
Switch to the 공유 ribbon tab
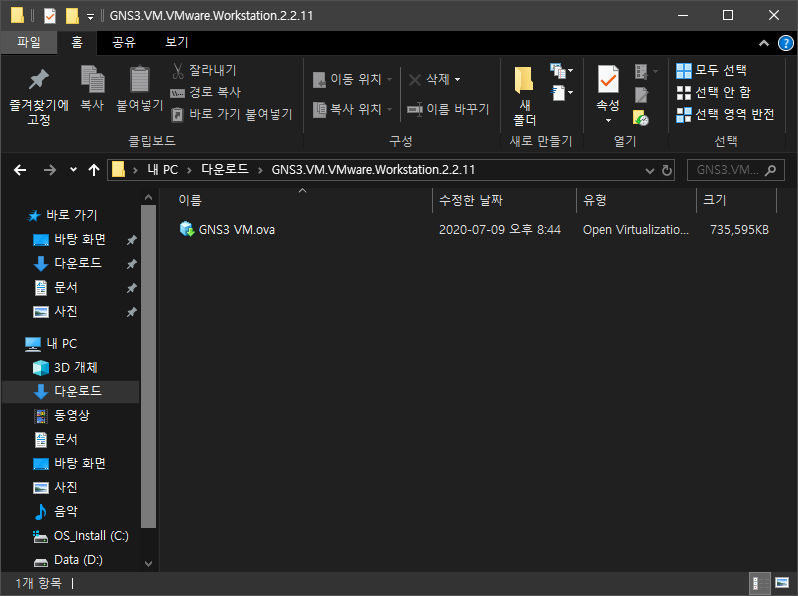124,42
